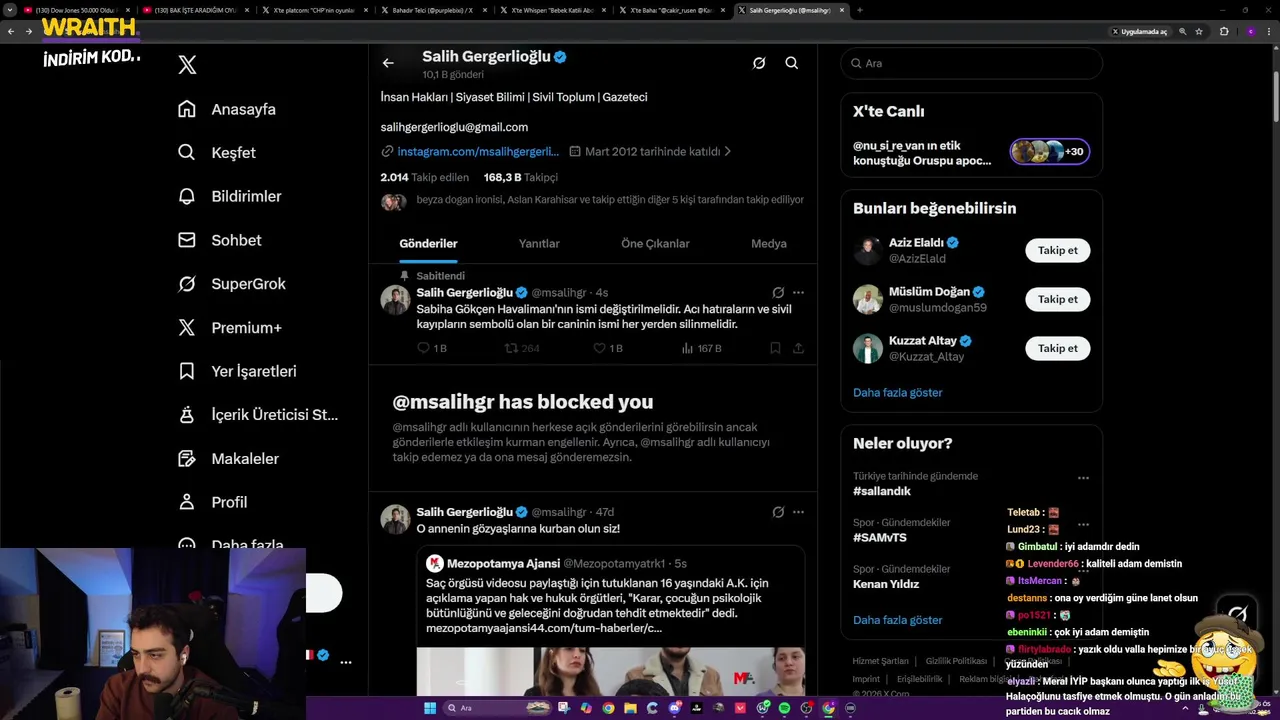Viewport: 1280px width, 720px height.
Task: Follow Kuzzat Altay with Takip et
Action: click(1057, 348)
